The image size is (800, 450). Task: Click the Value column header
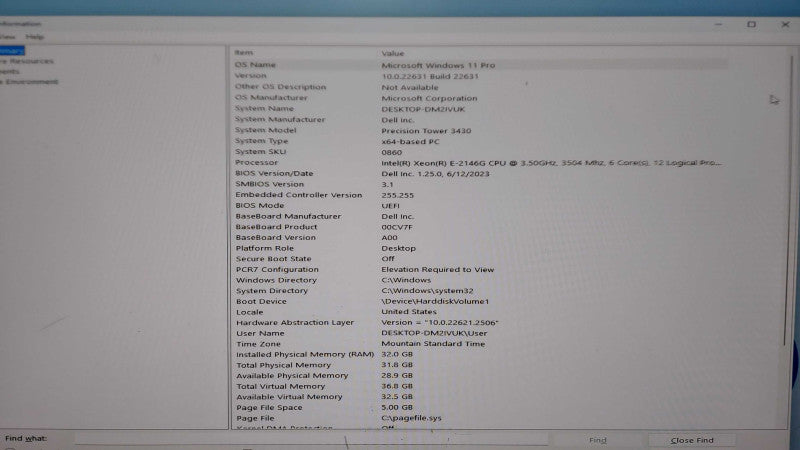pos(392,53)
